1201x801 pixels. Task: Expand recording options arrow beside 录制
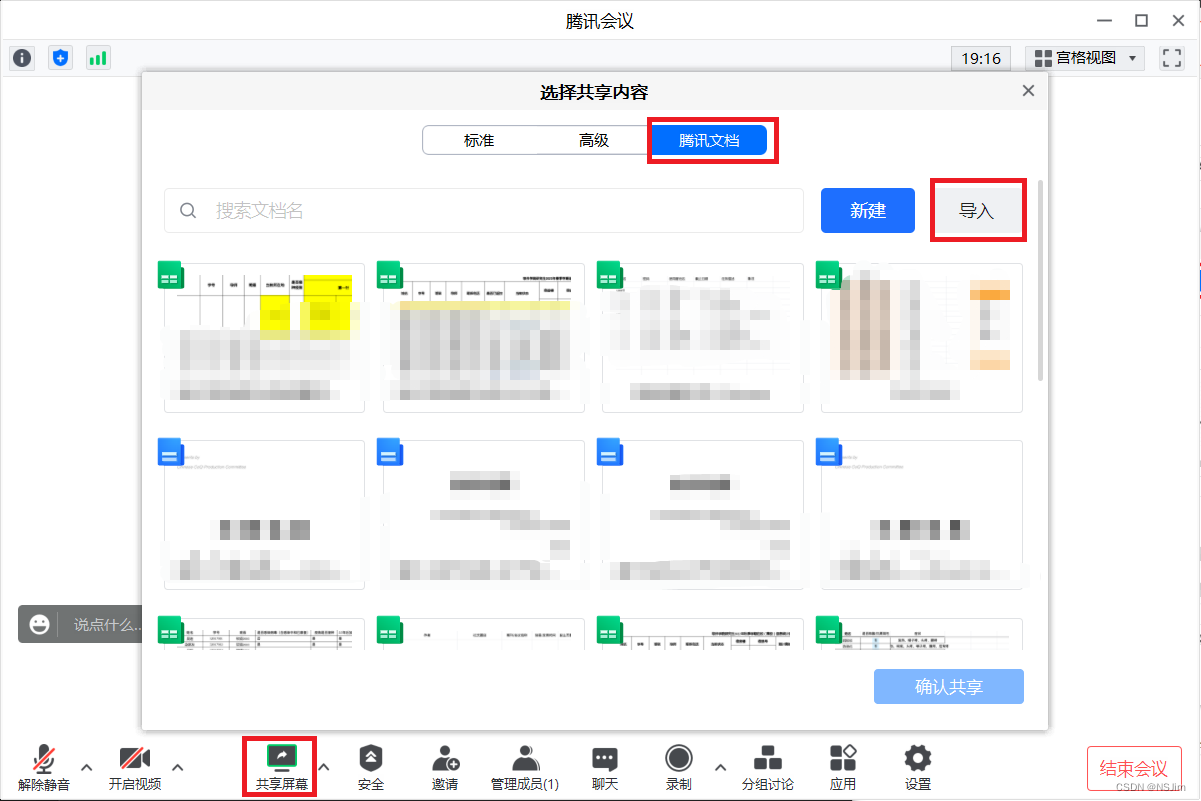[720, 767]
